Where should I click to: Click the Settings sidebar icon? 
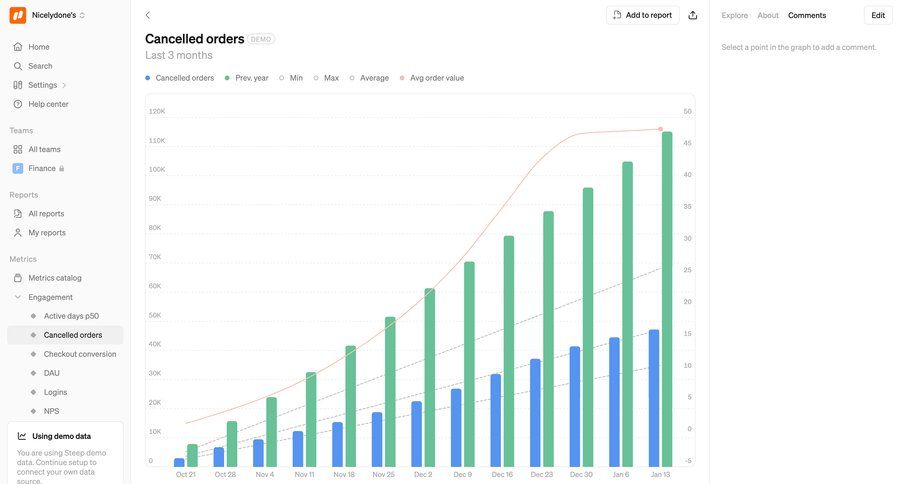(x=18, y=85)
